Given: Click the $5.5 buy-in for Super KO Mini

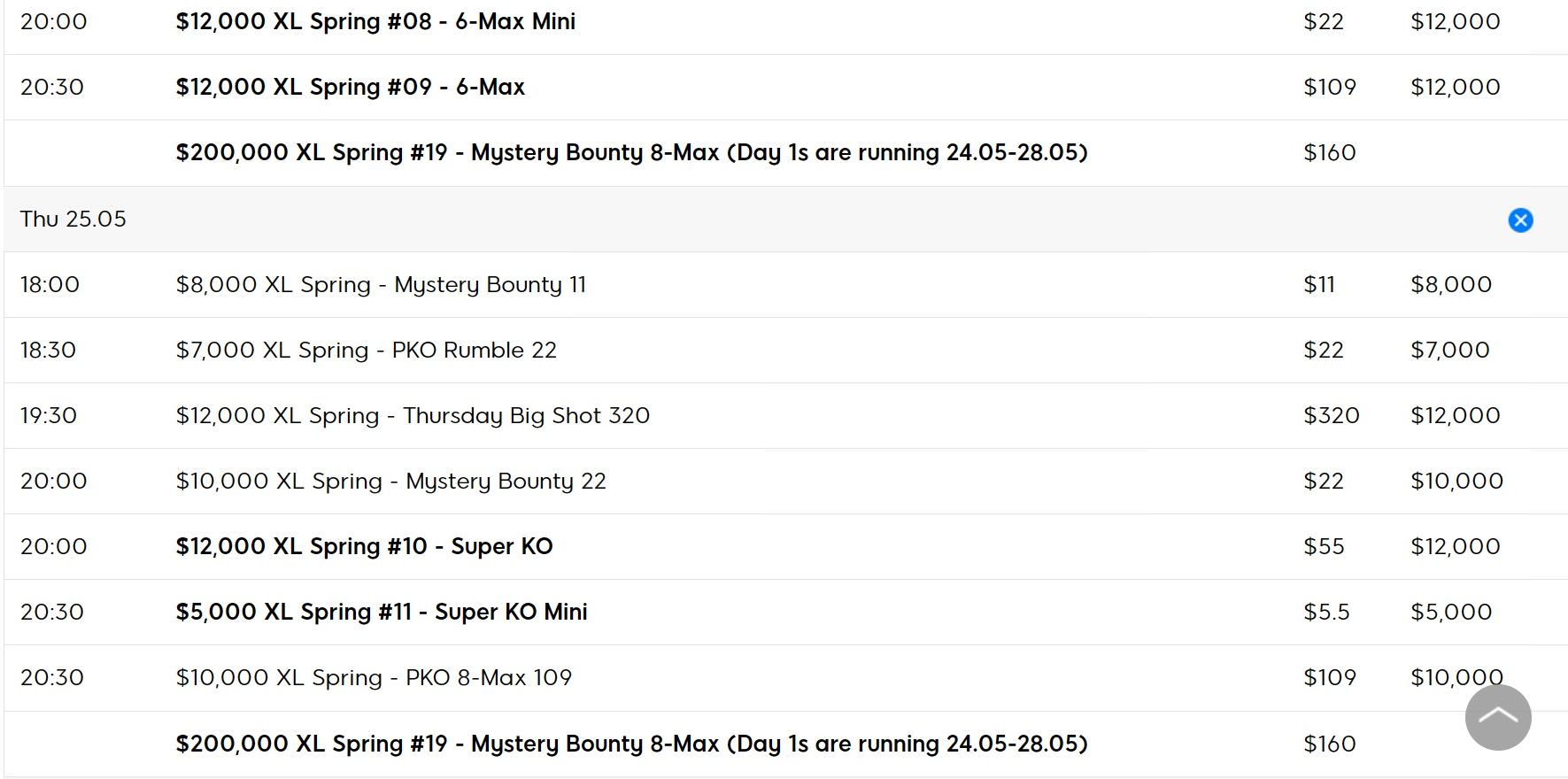Looking at the screenshot, I should [1326, 613].
